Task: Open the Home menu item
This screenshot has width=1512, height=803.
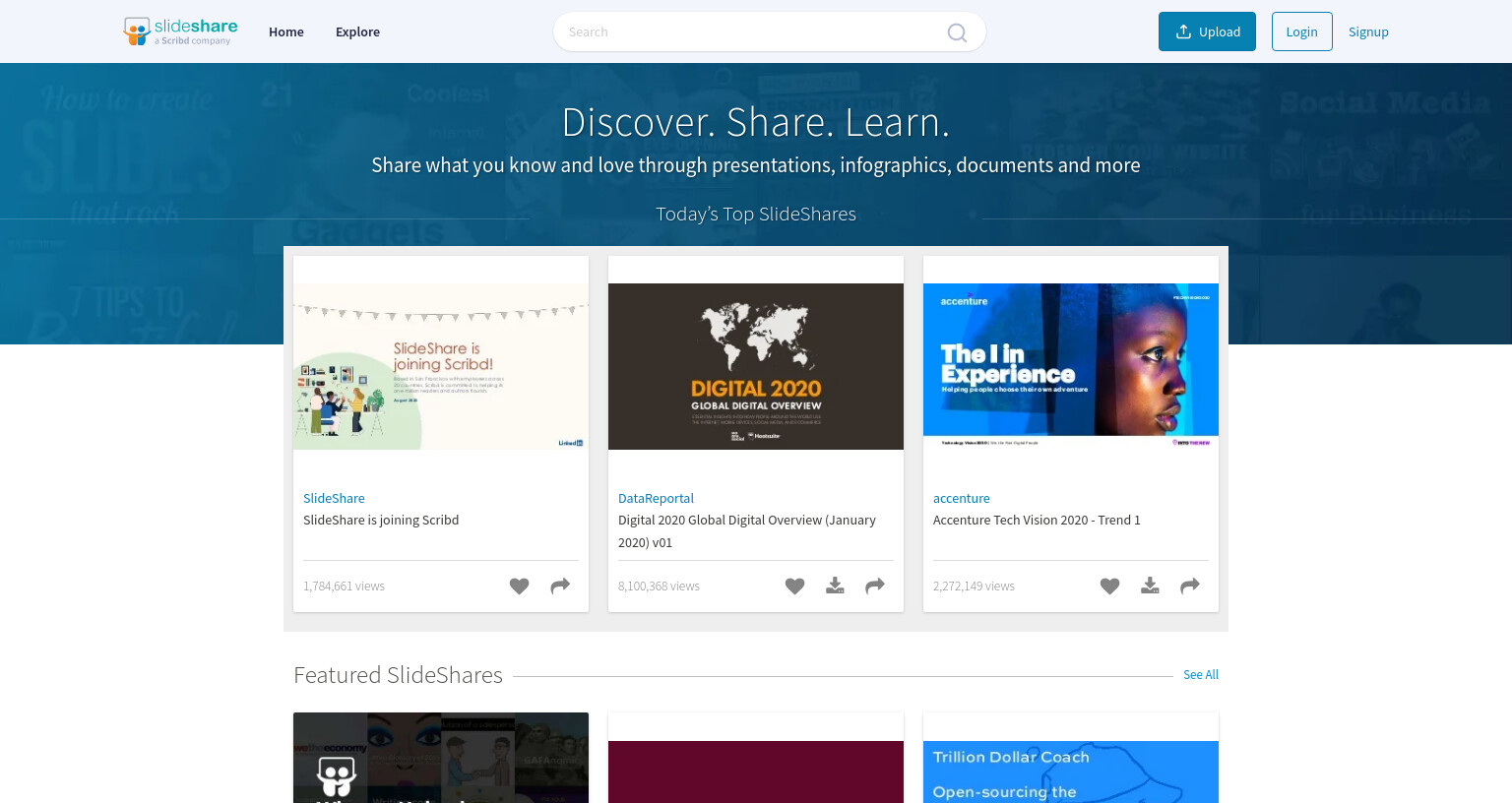Action: click(x=286, y=31)
